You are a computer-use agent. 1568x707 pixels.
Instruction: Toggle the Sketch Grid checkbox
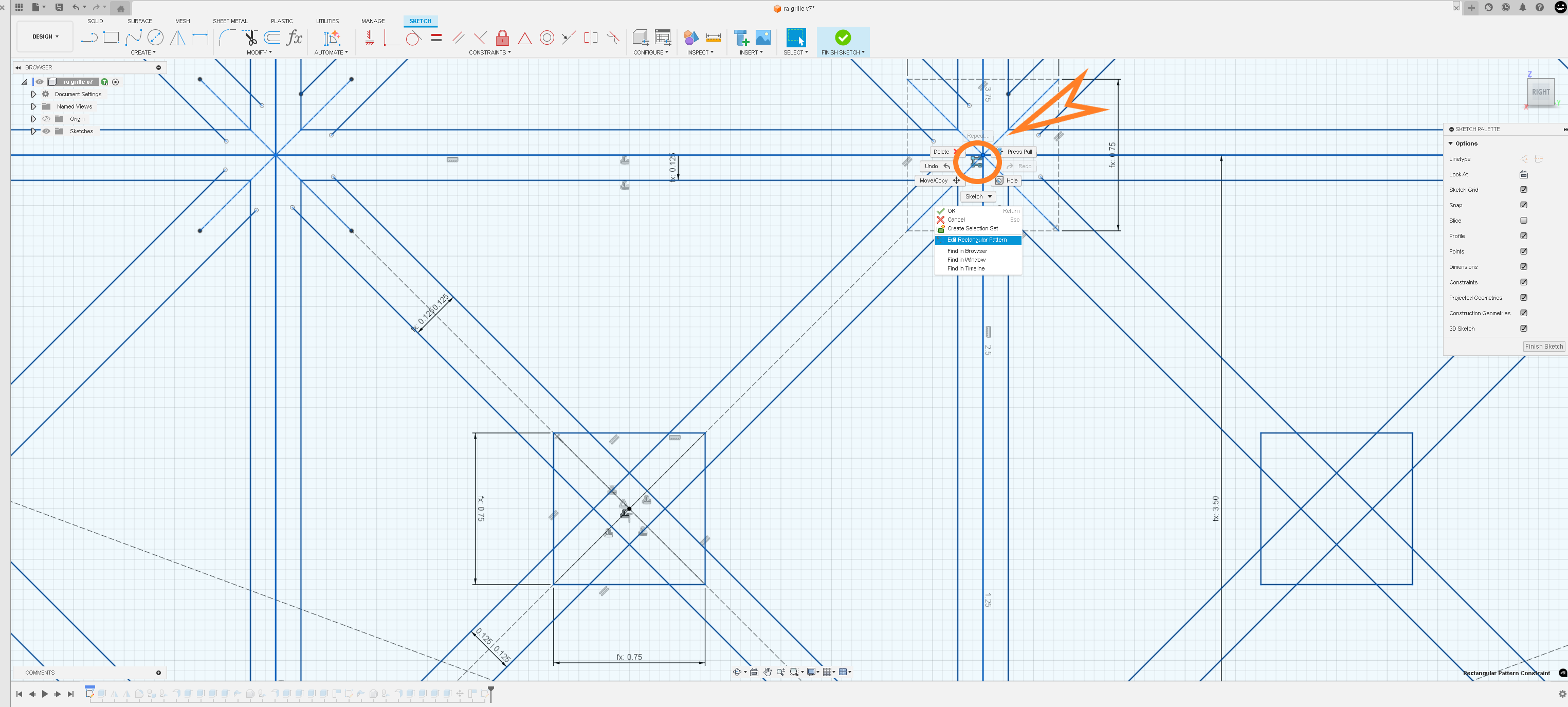click(1524, 189)
